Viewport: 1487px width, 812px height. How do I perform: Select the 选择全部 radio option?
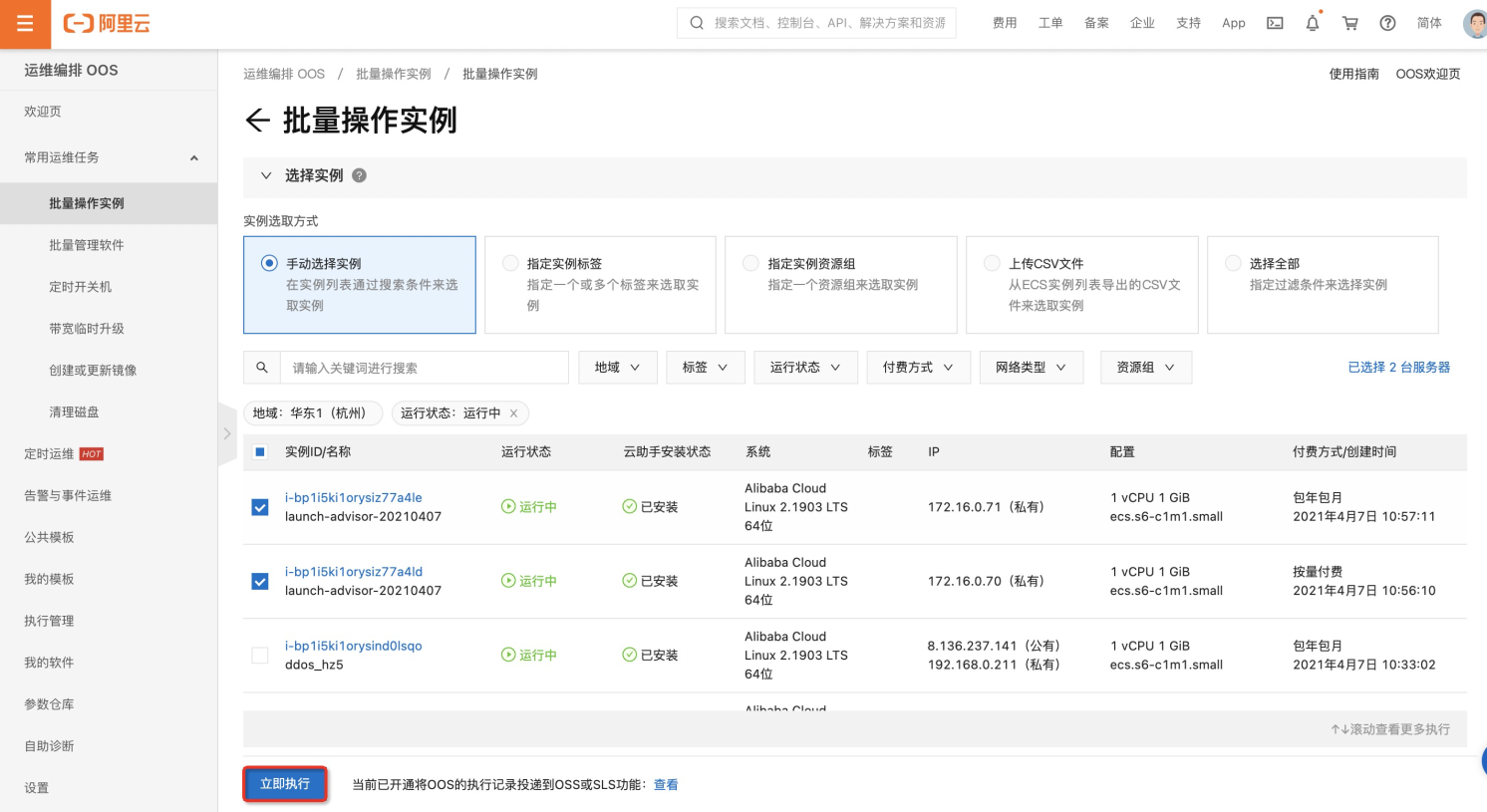(x=1233, y=263)
